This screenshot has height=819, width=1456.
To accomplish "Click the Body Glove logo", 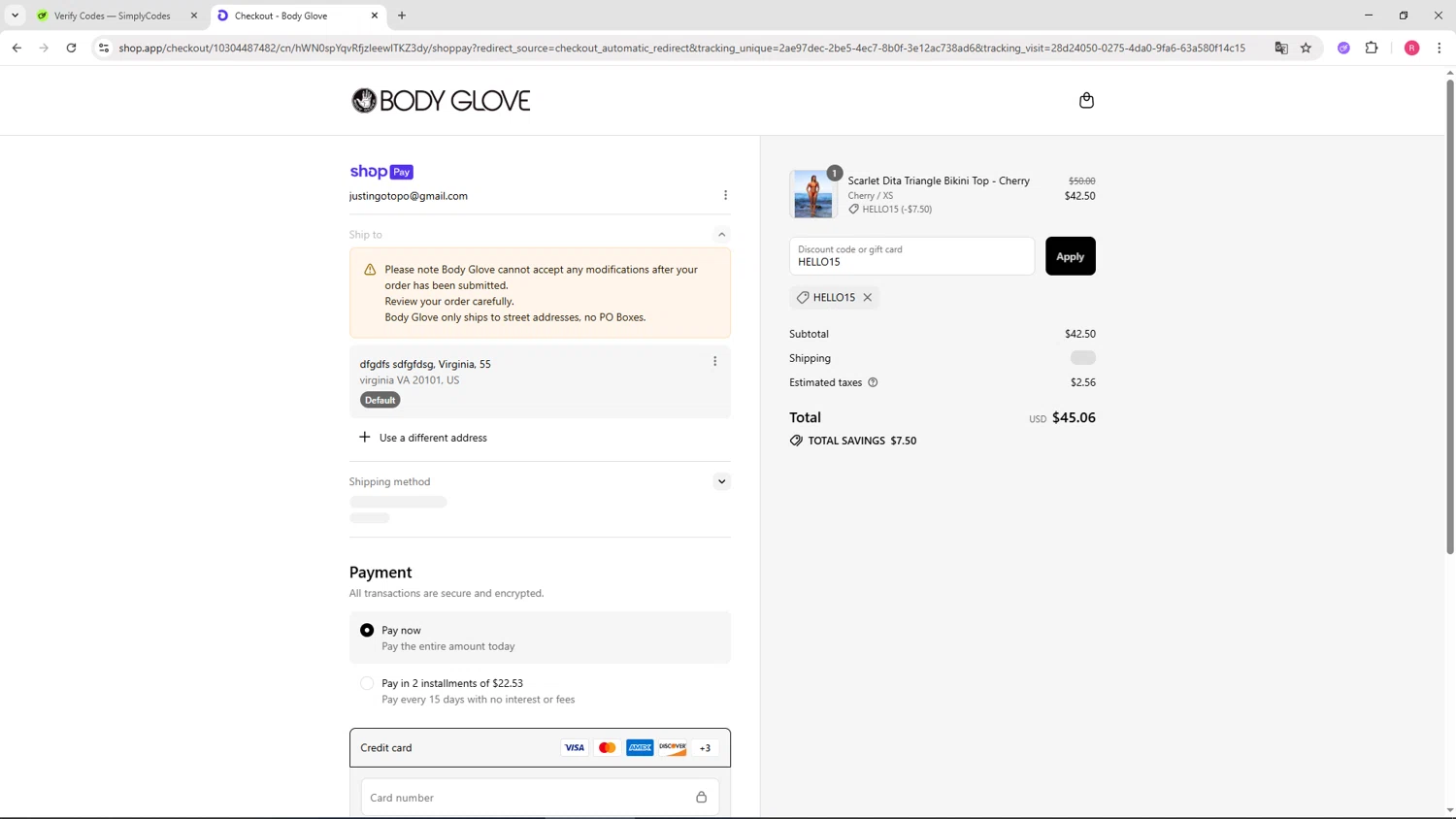I will click(x=441, y=101).
